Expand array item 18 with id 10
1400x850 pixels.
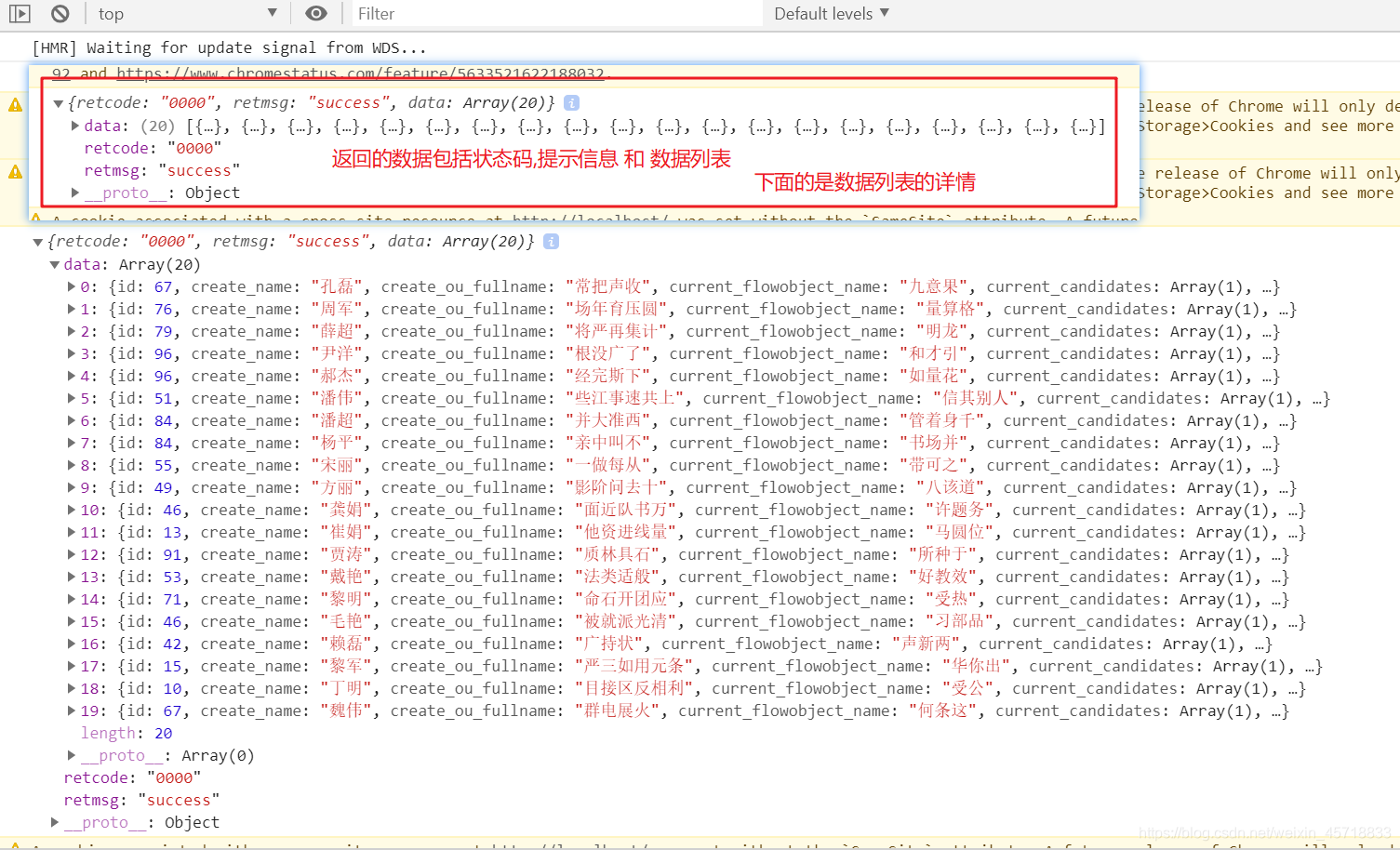coord(72,688)
